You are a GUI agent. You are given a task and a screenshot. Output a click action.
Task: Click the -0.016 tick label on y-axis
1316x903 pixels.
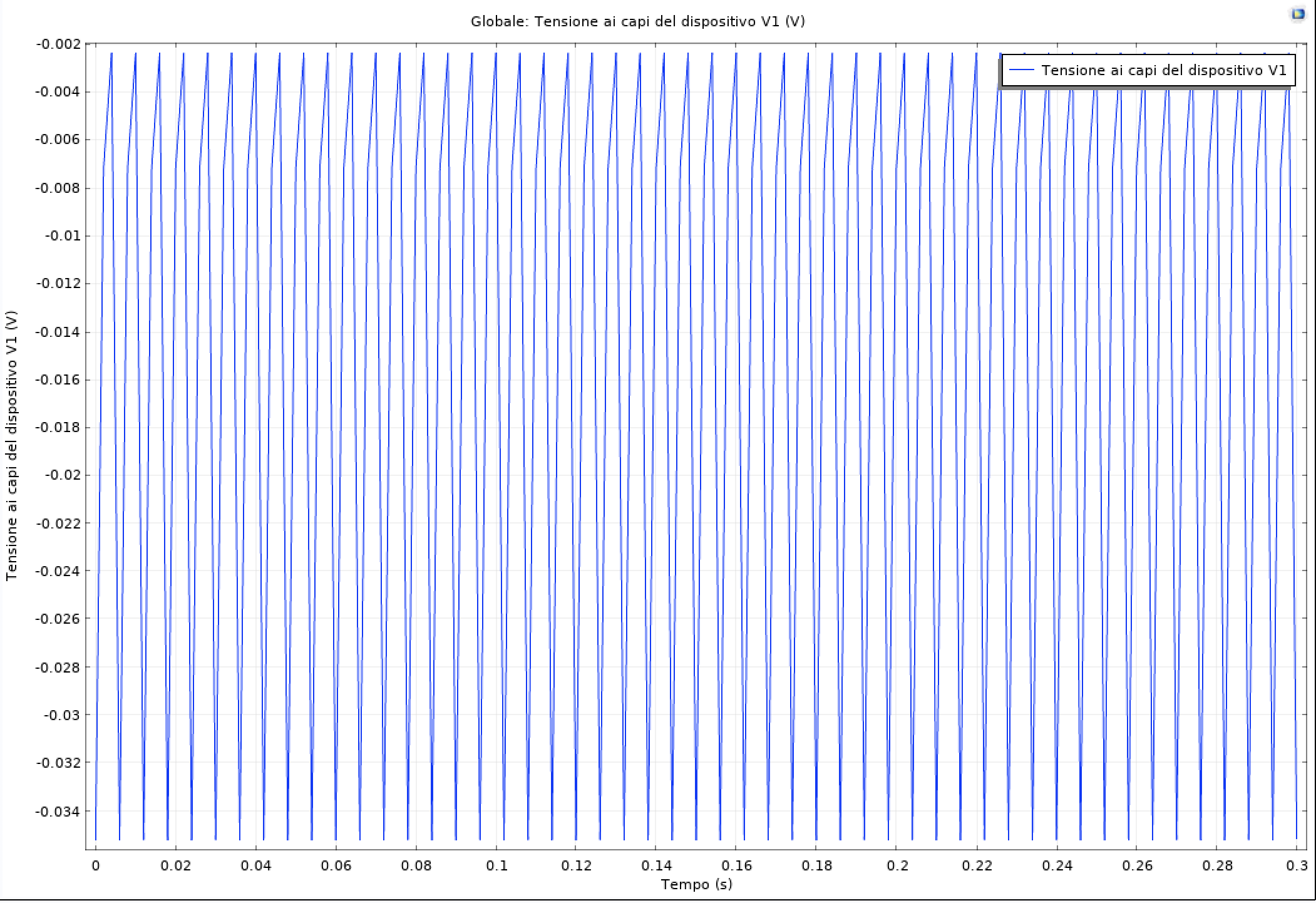click(x=58, y=380)
